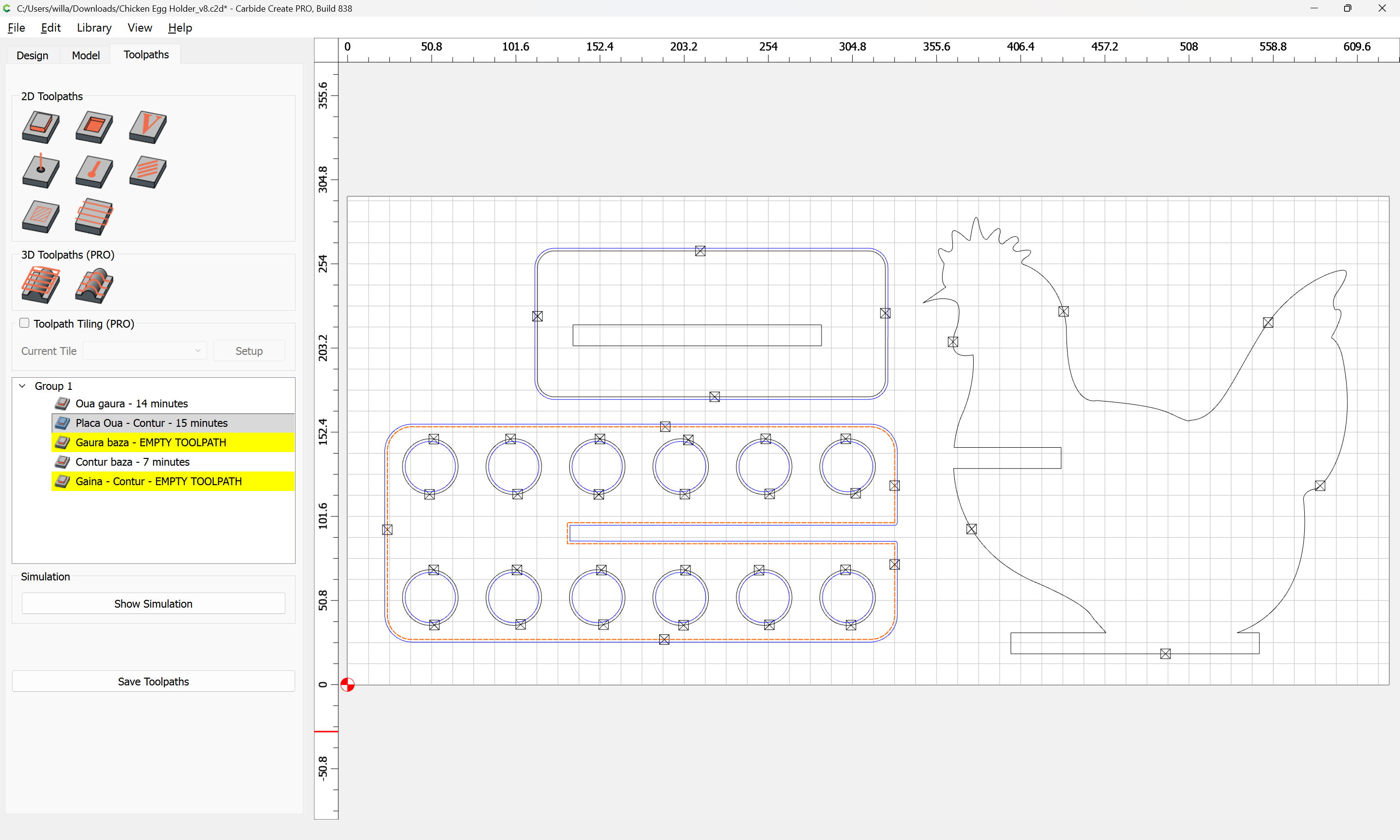Image resolution: width=1400 pixels, height=840 pixels.
Task: Select the striped Texture toolpath icon
Action: (x=148, y=172)
